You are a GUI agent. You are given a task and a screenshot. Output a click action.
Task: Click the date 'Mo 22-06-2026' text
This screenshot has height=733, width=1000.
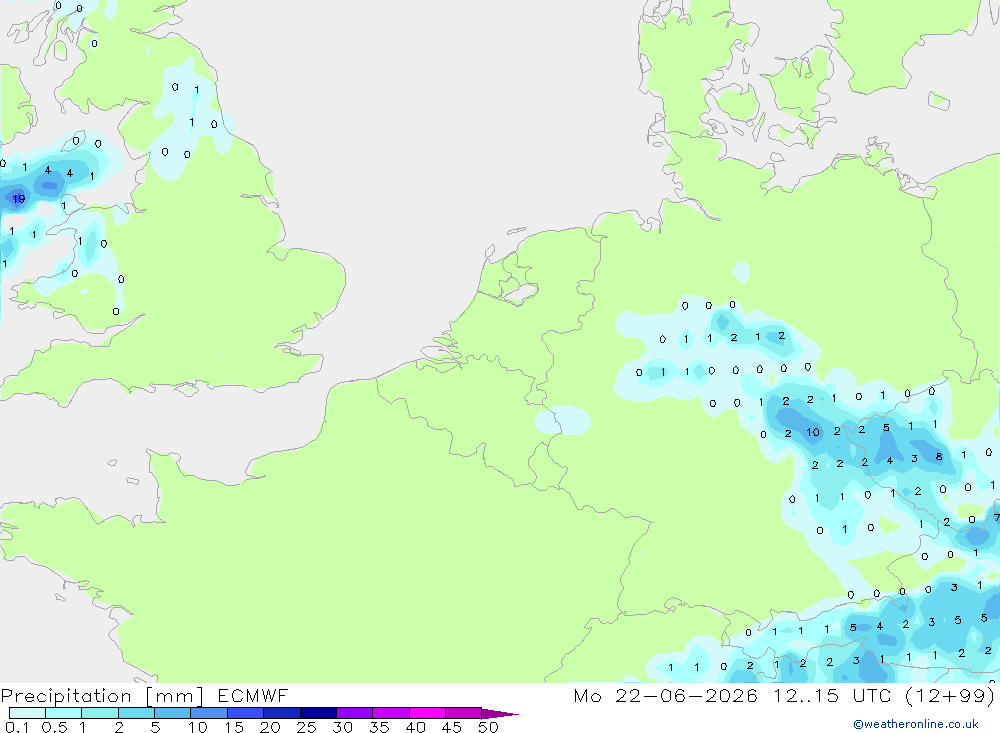coord(666,695)
